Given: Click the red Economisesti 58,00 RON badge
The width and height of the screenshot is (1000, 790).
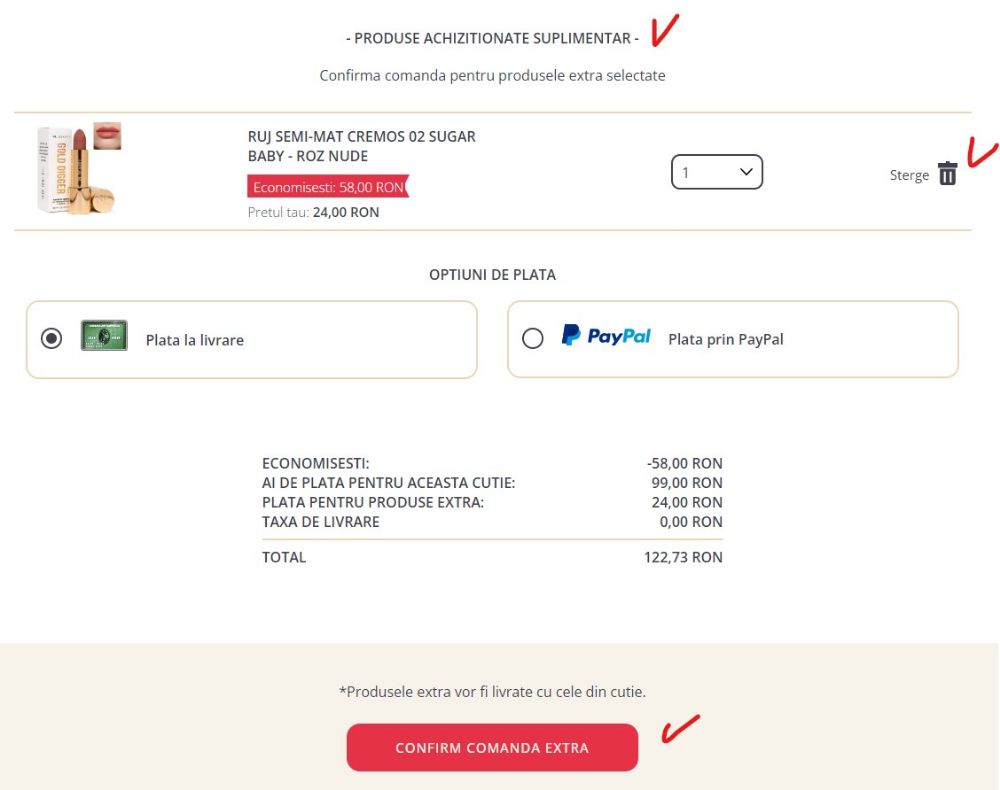Looking at the screenshot, I should point(328,187).
